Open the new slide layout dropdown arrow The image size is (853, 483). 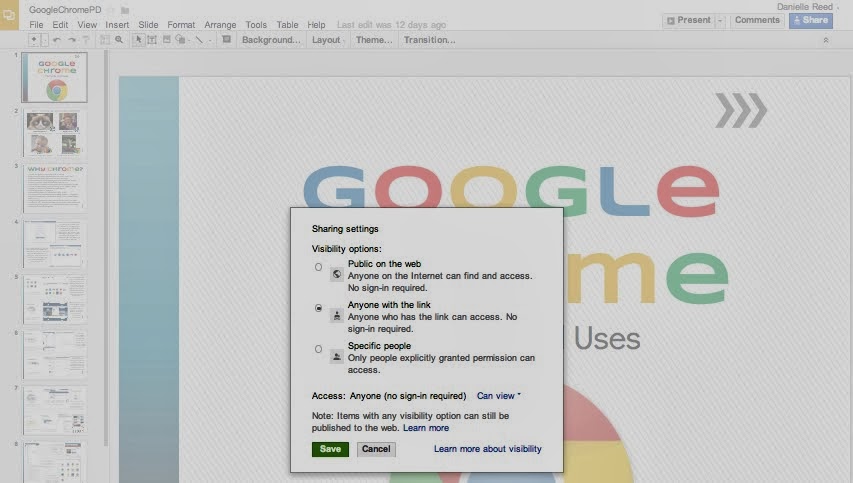[x=45, y=40]
